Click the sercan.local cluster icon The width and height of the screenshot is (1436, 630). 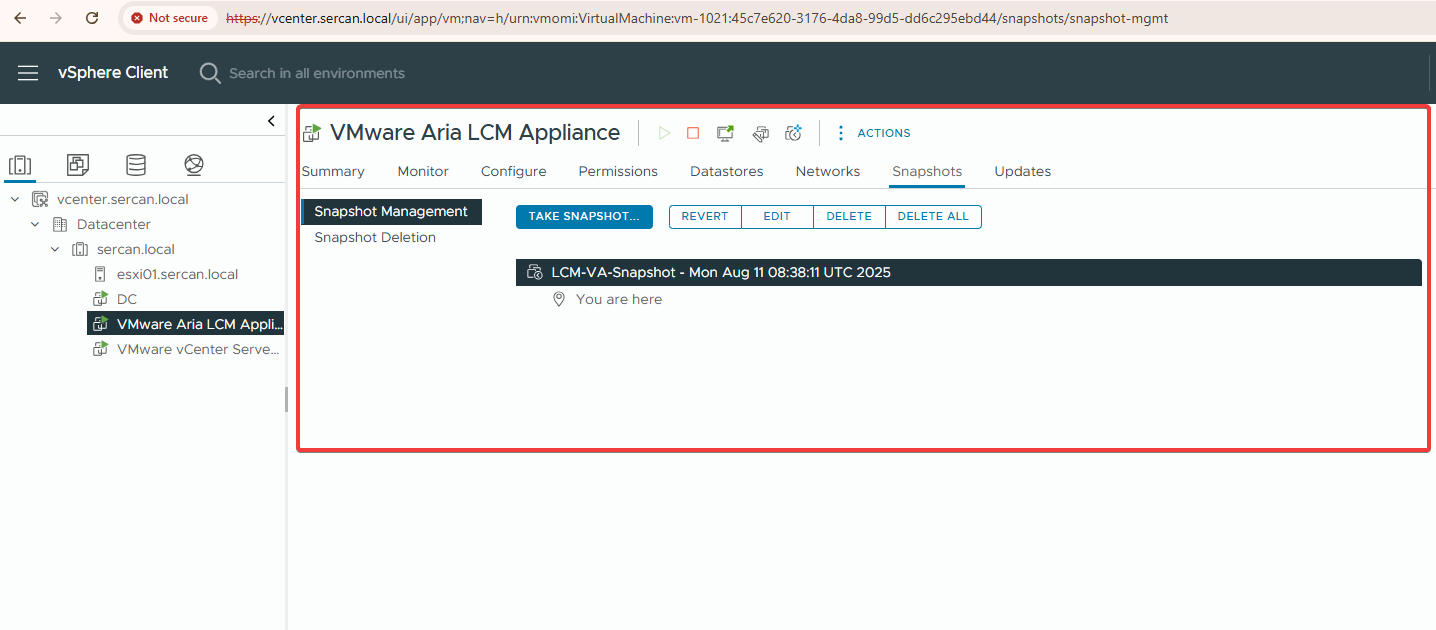(x=80, y=249)
